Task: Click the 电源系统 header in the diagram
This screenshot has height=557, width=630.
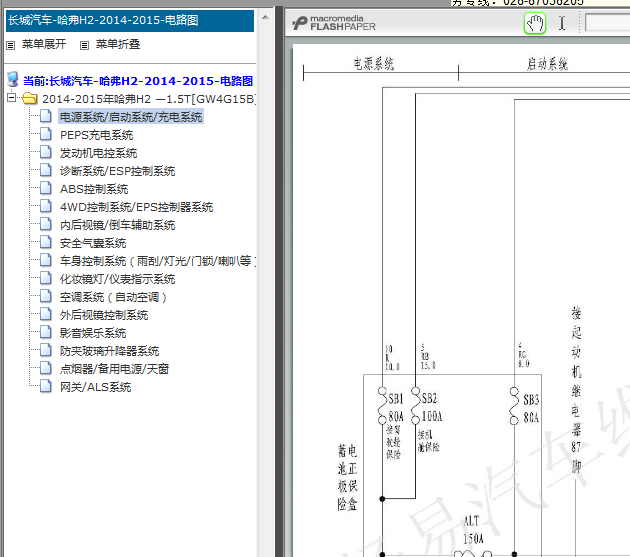Action: click(374, 64)
